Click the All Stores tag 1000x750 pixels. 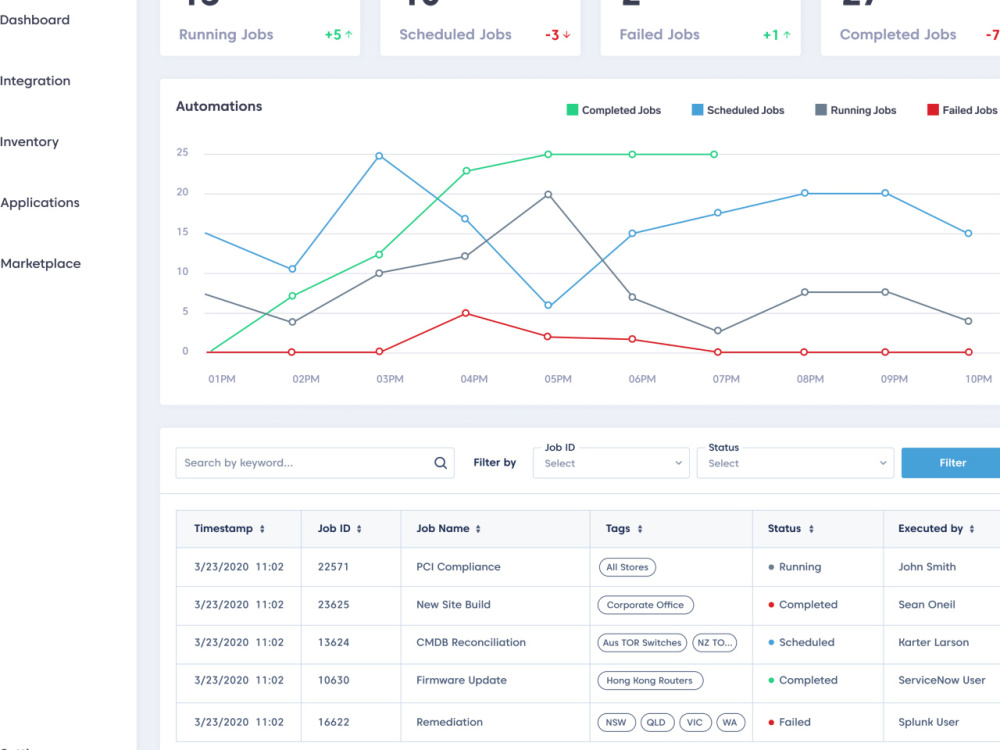627,567
